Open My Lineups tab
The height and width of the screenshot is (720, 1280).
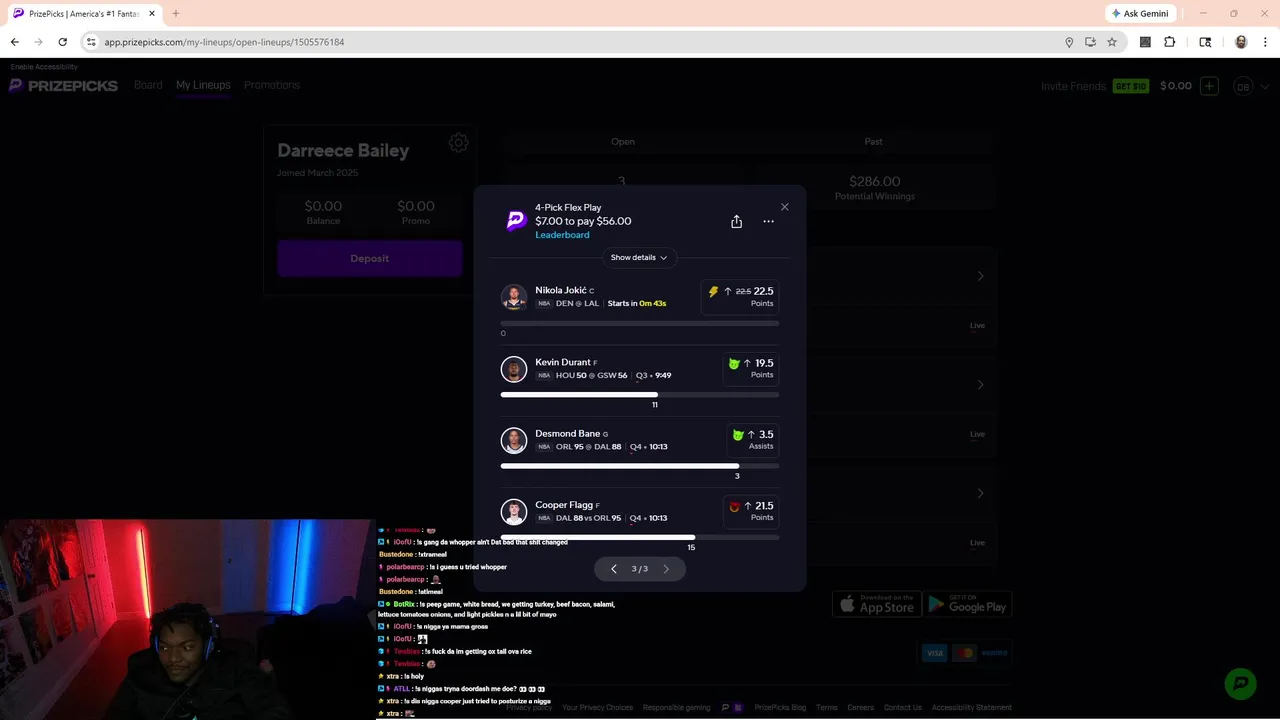[x=203, y=85]
